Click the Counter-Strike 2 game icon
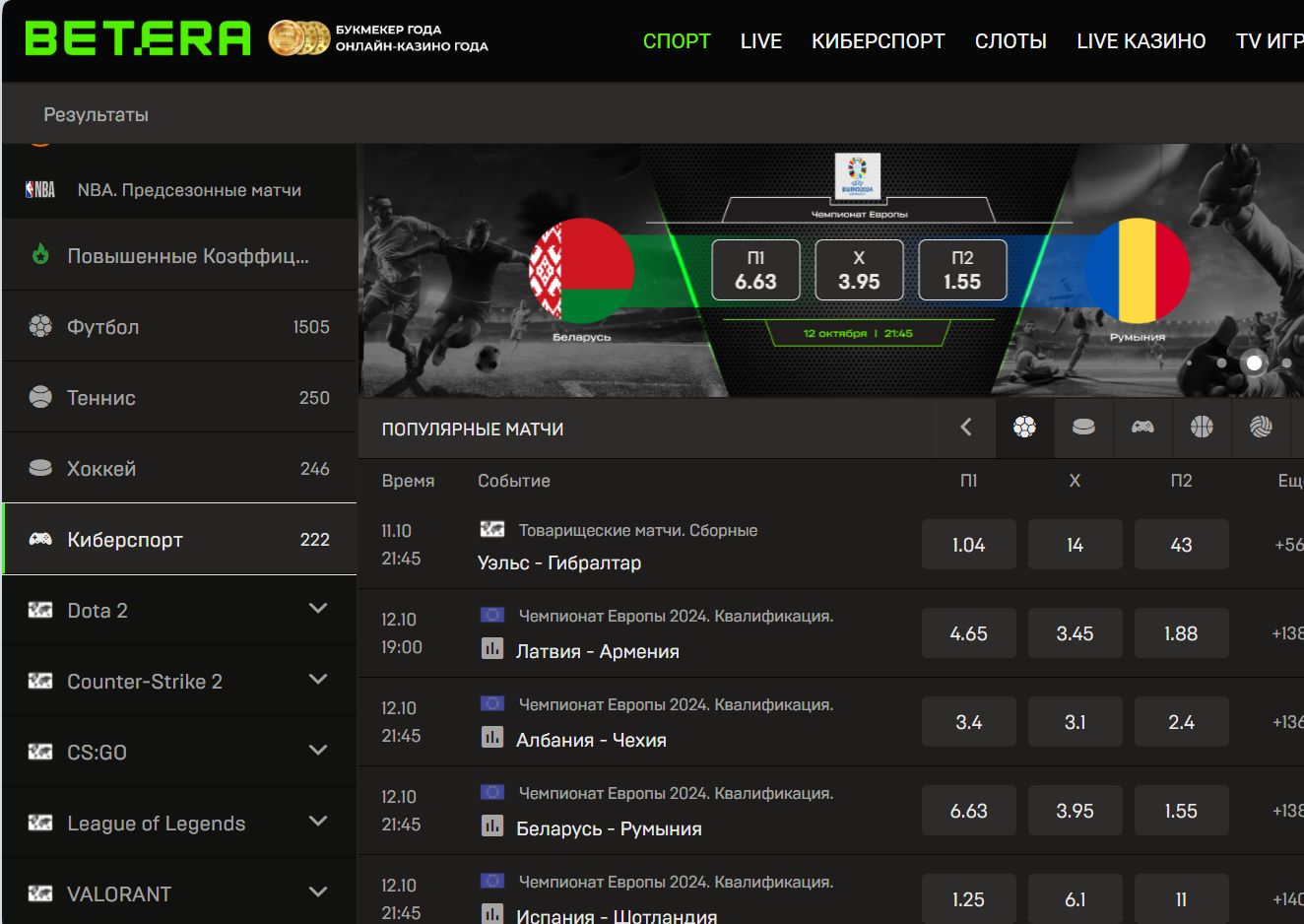 pos(40,681)
